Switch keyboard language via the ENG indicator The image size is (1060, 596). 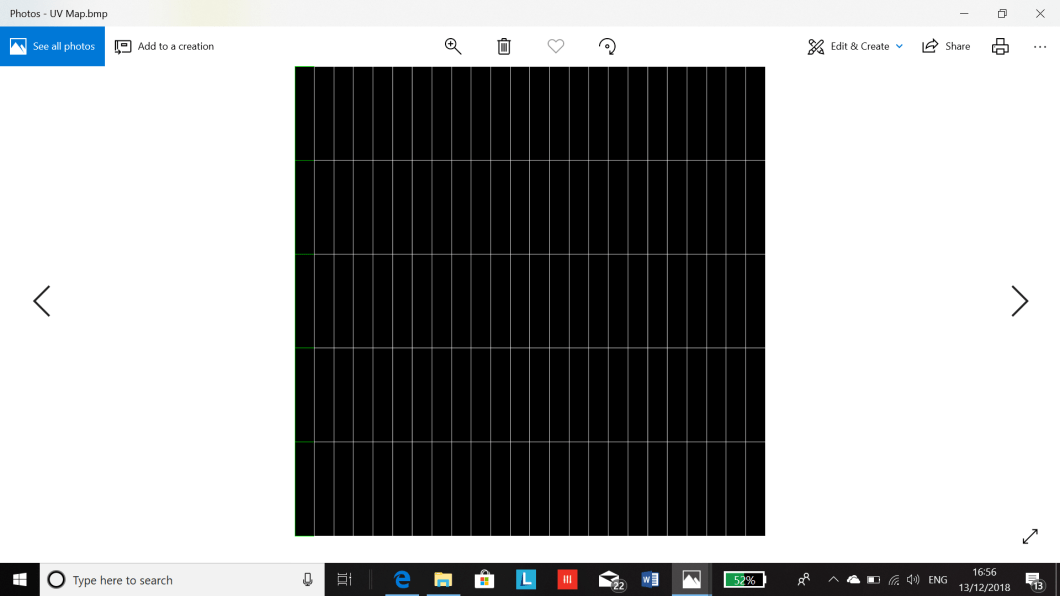point(937,579)
